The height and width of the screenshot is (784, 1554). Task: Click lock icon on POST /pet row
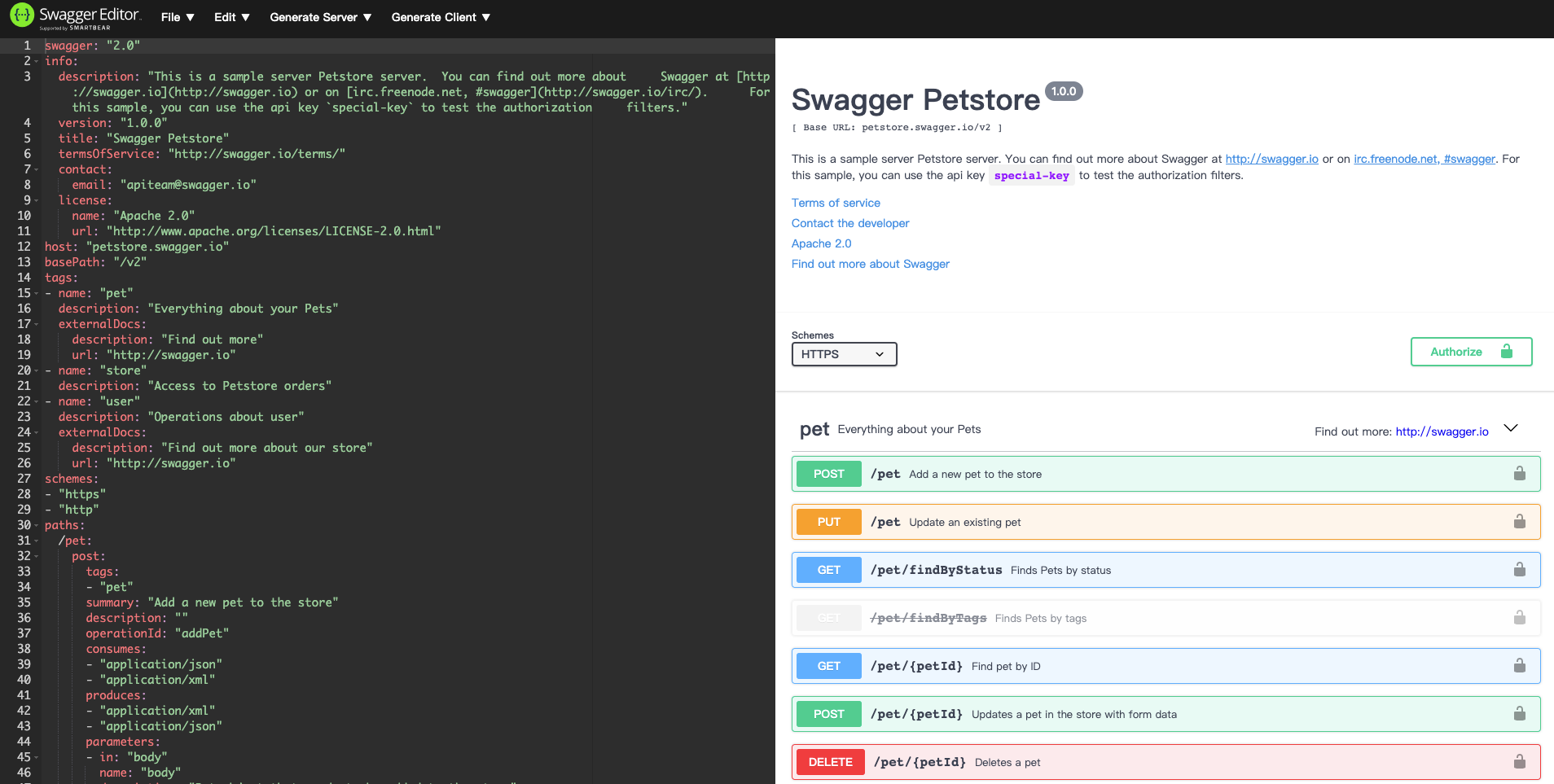(x=1520, y=473)
